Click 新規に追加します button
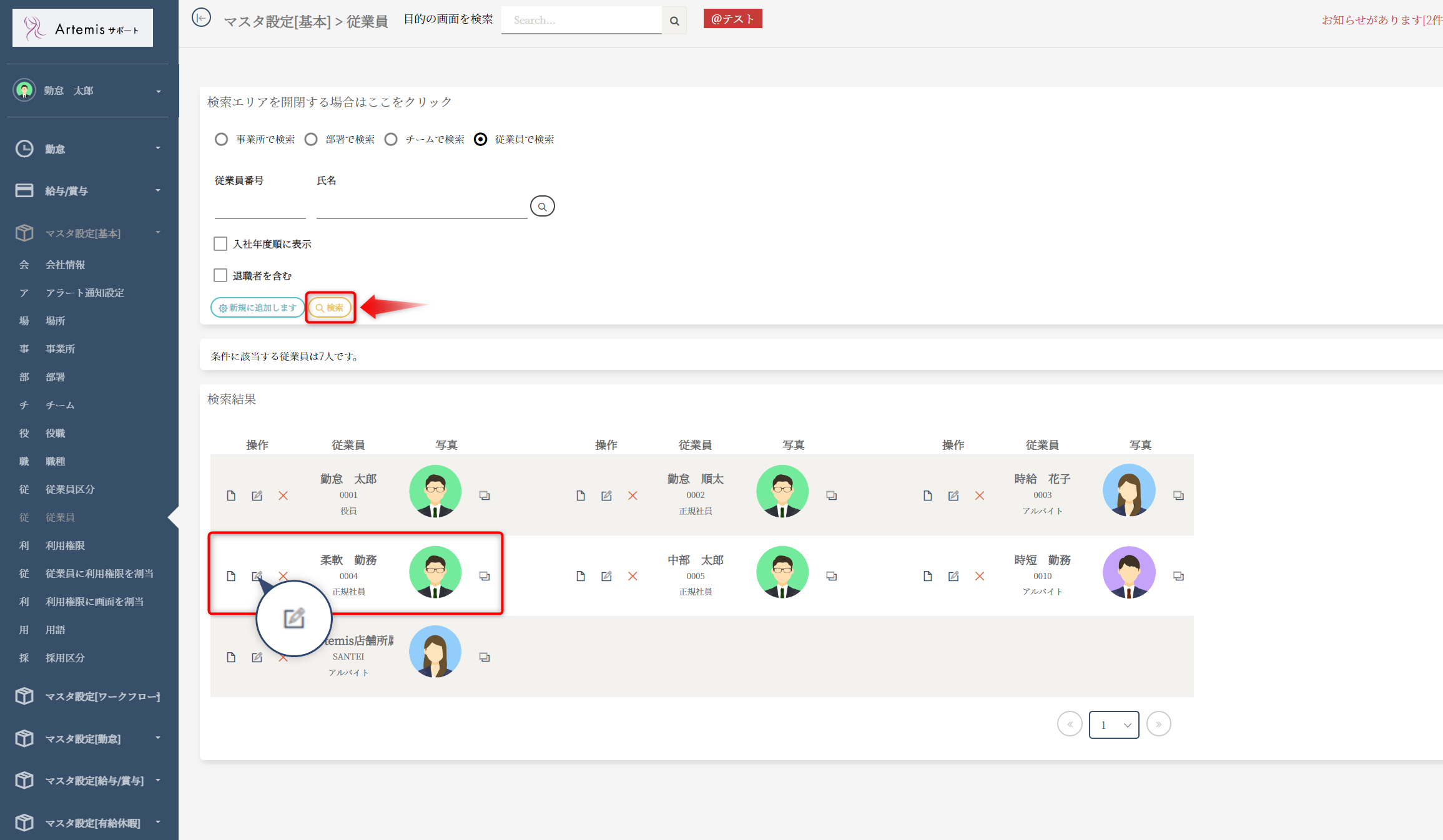Viewport: 1443px width, 840px height. pos(257,308)
